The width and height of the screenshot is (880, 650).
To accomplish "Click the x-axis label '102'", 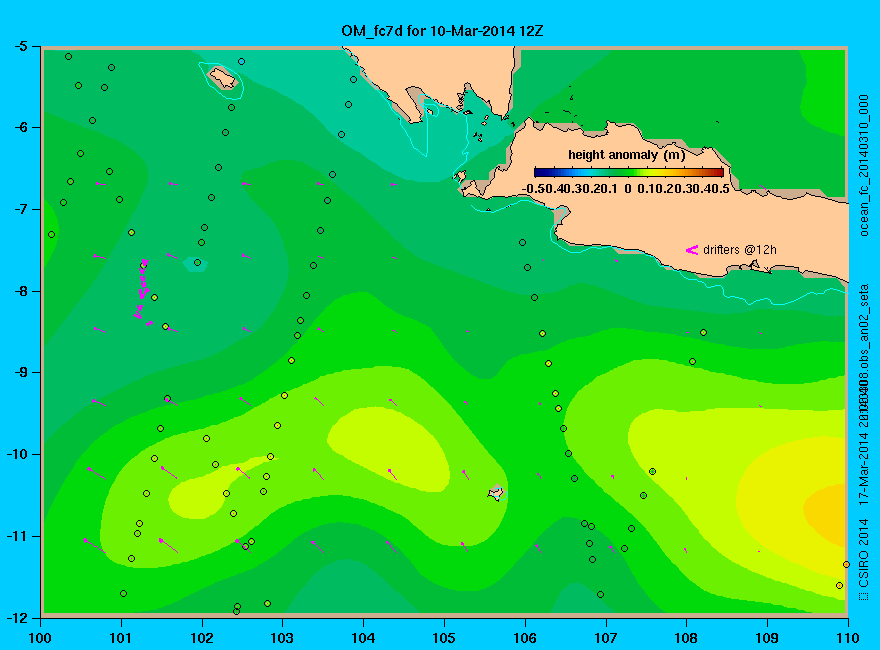I will [x=201, y=638].
